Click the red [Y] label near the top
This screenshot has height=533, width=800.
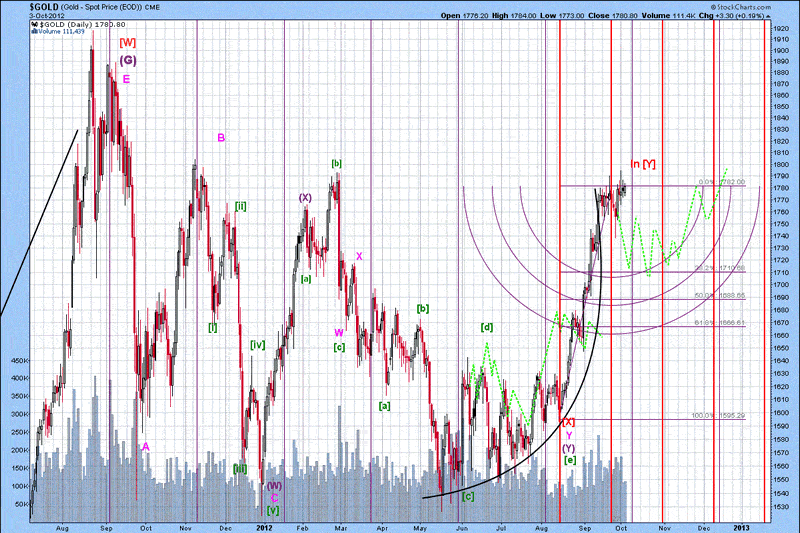[x=649, y=163]
